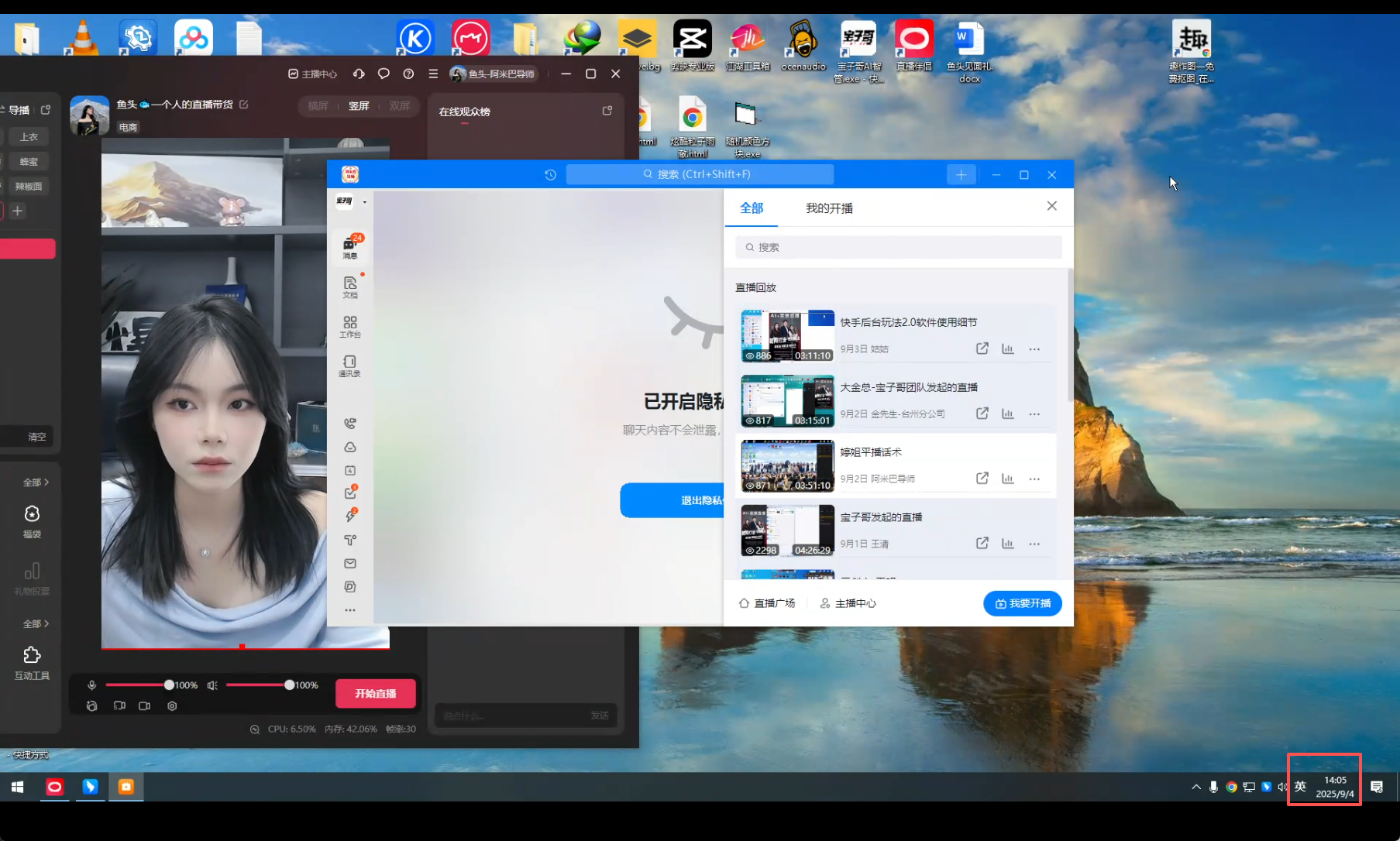The width and height of the screenshot is (1400, 841).
Task: Open the 通讯录 contacts sidebar icon
Action: [x=349, y=366]
